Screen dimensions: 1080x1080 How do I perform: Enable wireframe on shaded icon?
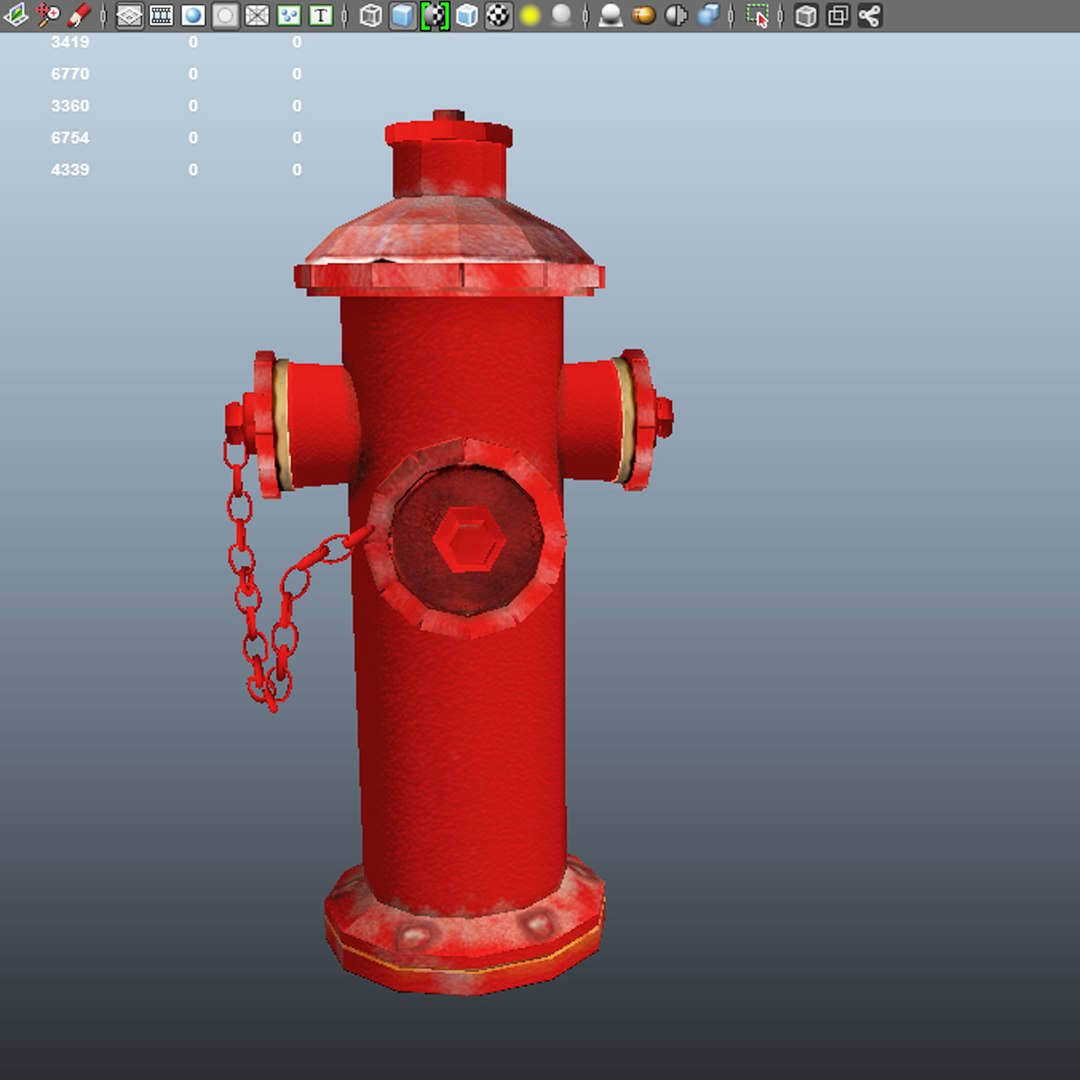point(467,15)
